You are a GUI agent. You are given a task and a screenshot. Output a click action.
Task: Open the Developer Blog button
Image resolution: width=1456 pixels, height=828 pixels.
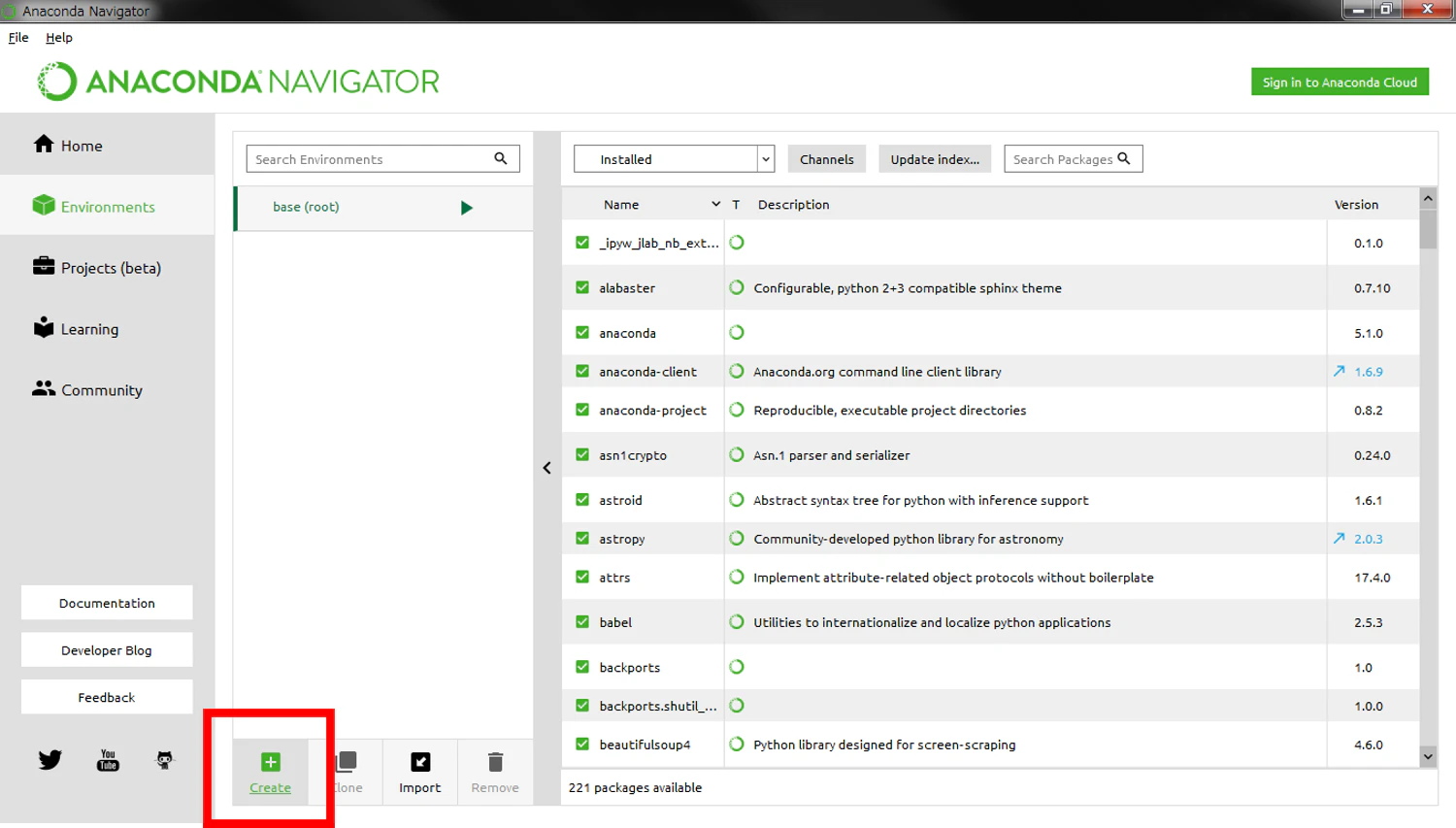(x=107, y=650)
